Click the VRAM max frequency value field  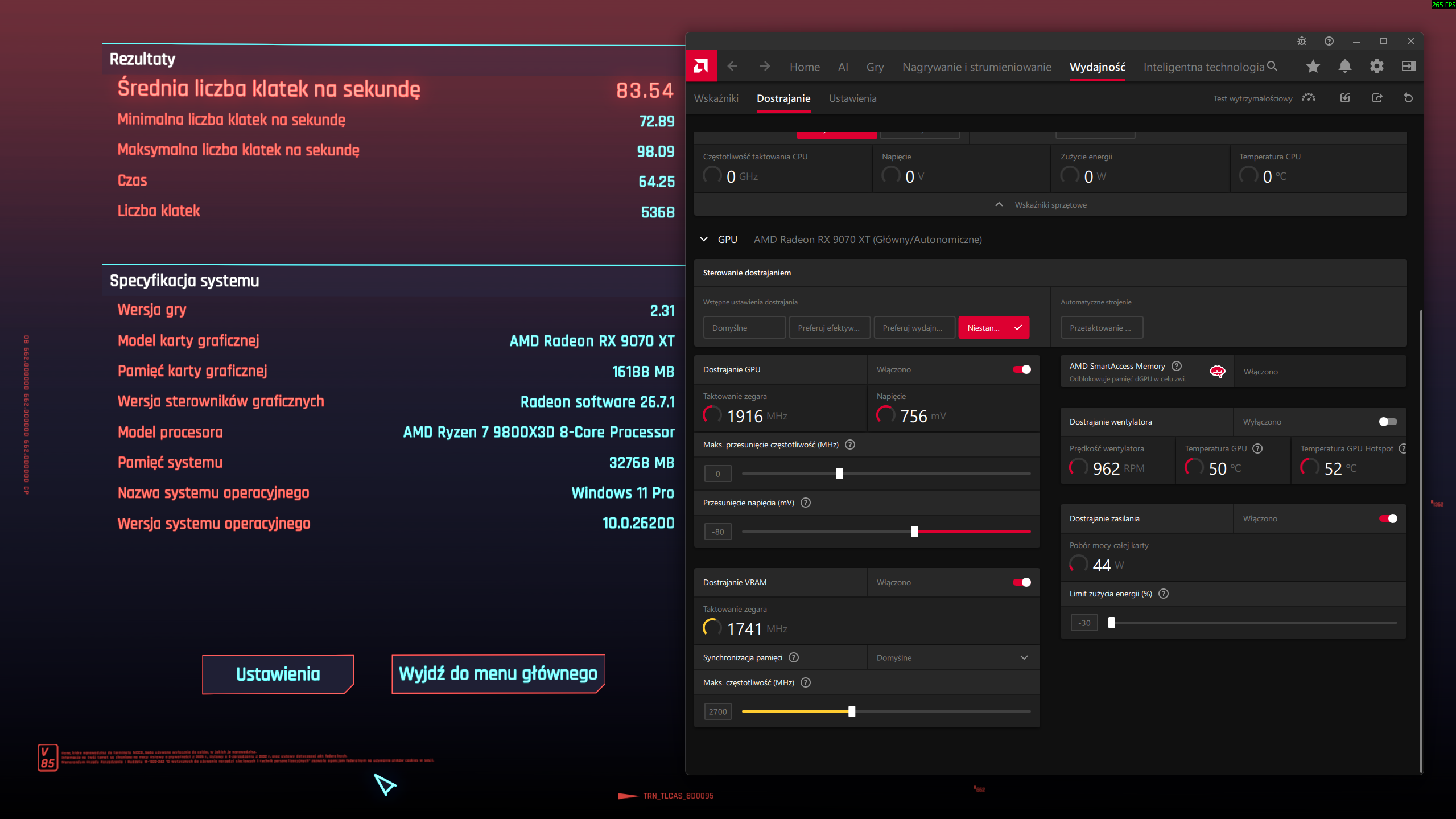point(717,711)
